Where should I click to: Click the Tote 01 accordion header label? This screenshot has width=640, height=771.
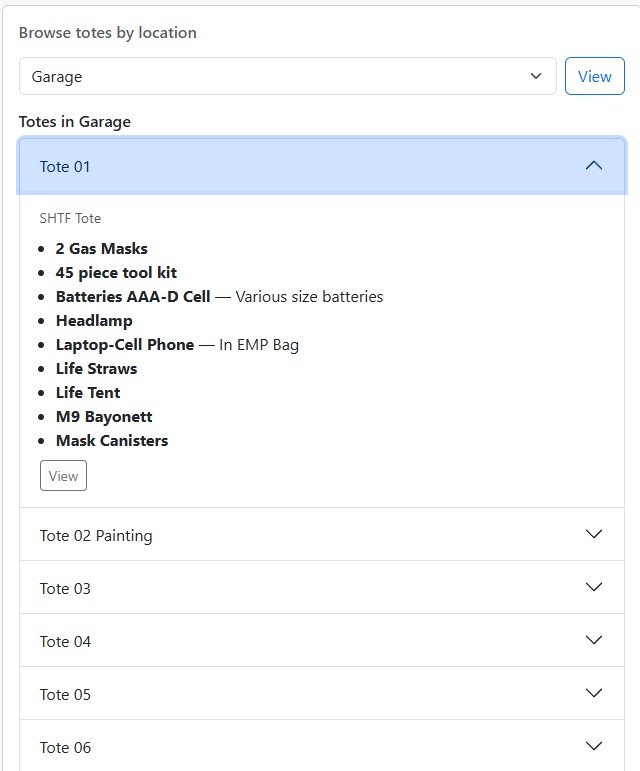pos(65,167)
